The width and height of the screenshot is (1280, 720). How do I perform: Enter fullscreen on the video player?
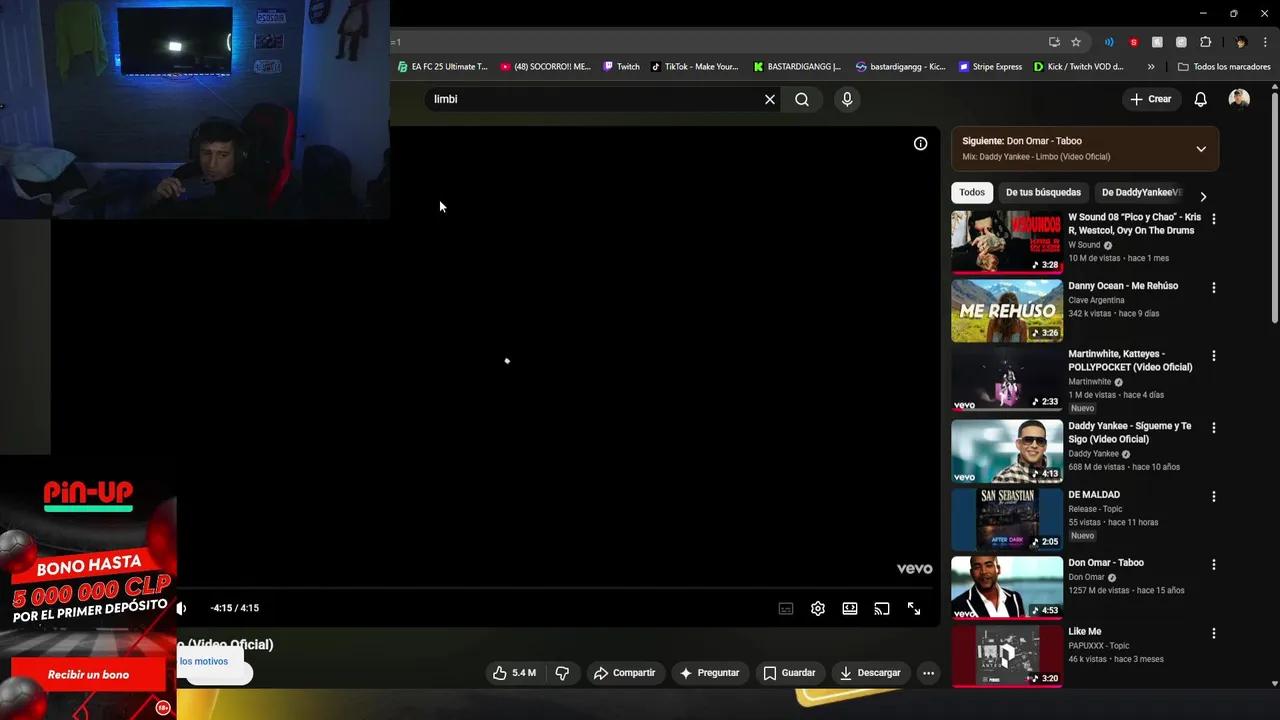pos(913,608)
